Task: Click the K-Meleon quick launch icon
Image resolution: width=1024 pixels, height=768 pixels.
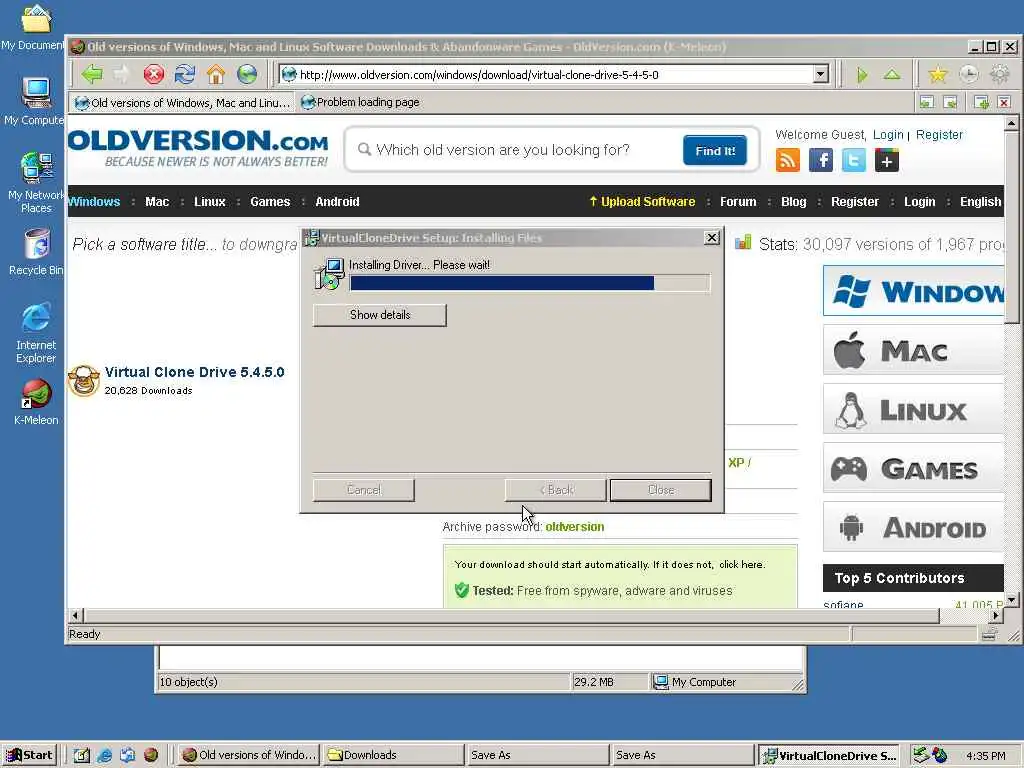Action: [151, 755]
